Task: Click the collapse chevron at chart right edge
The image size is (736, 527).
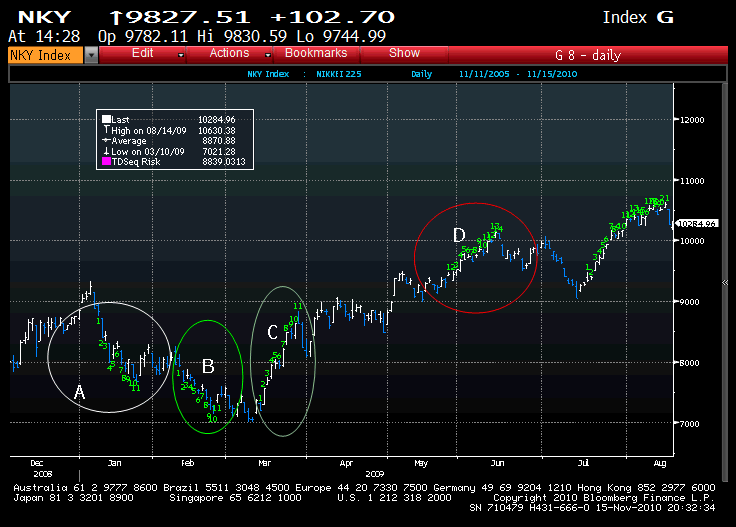Action: click(x=725, y=283)
